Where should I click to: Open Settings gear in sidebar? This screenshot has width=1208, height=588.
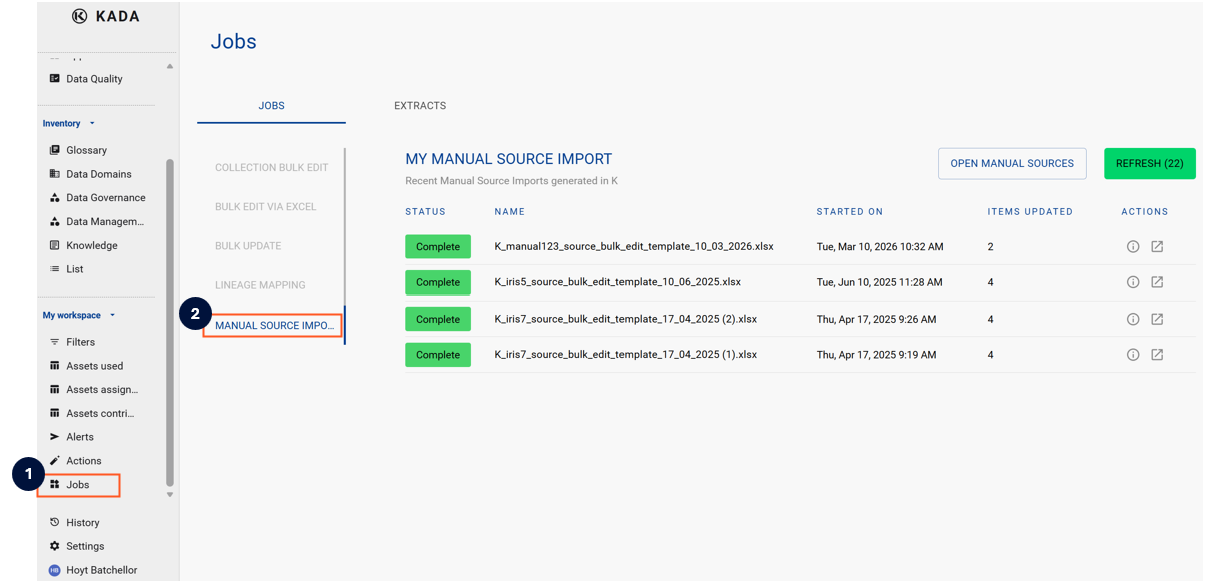click(55, 546)
